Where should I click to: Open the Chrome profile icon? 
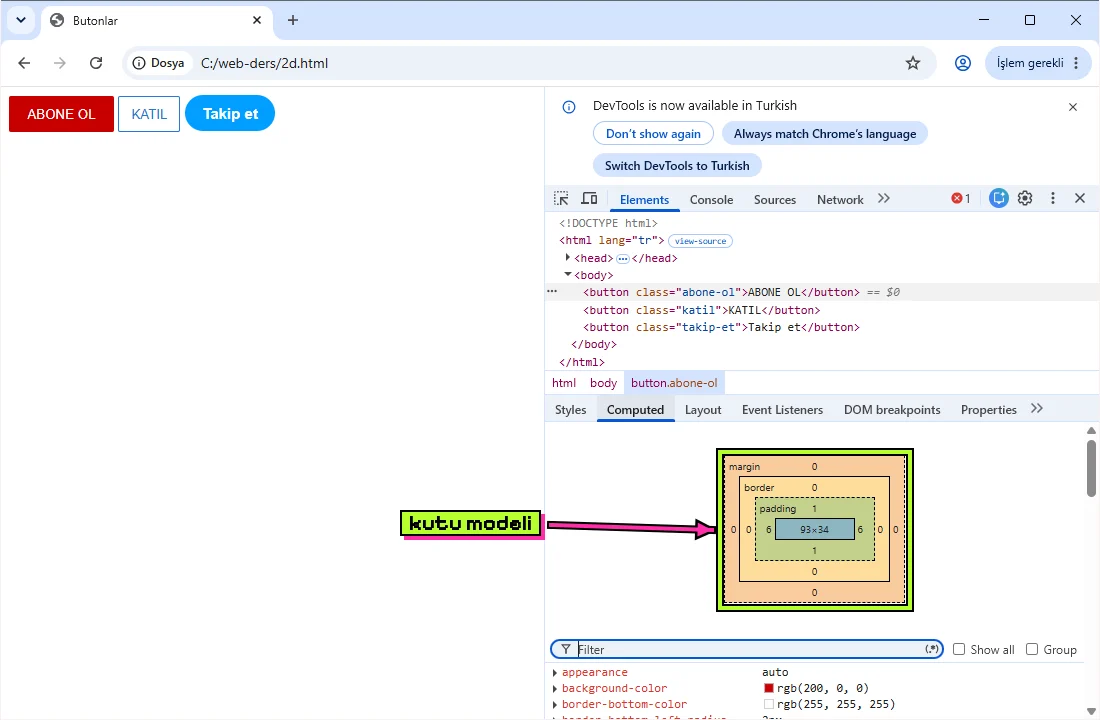coord(962,63)
